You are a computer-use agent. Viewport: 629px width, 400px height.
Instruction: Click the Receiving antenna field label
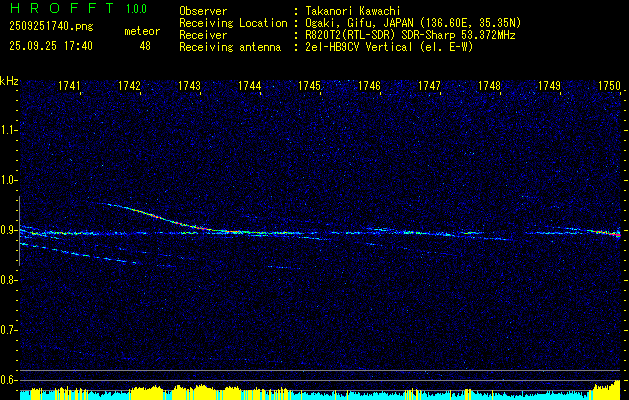pyautogui.click(x=230, y=47)
